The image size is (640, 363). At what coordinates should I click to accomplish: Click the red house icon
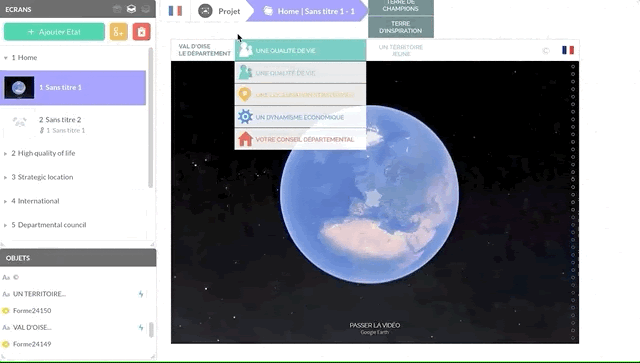pos(245,139)
